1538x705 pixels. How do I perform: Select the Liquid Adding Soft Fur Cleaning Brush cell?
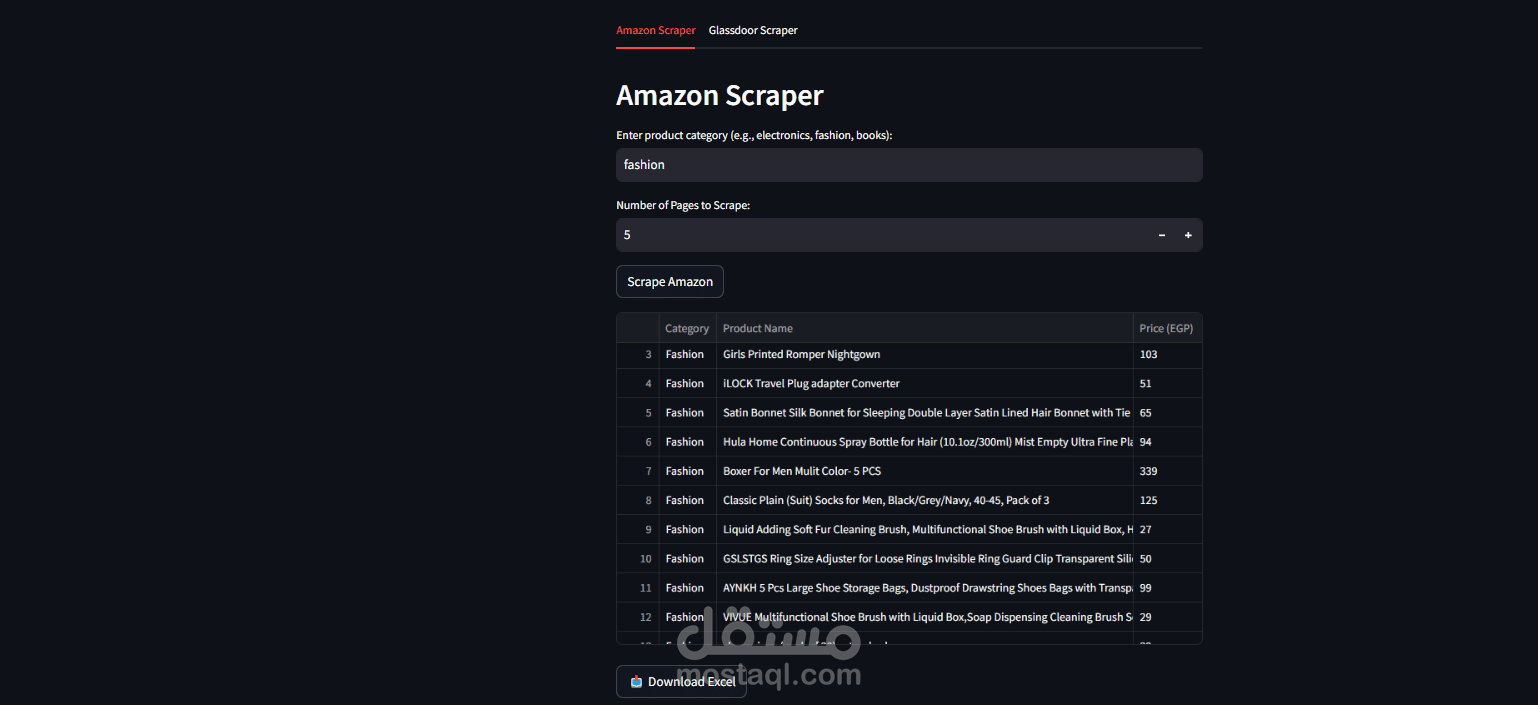(x=924, y=529)
